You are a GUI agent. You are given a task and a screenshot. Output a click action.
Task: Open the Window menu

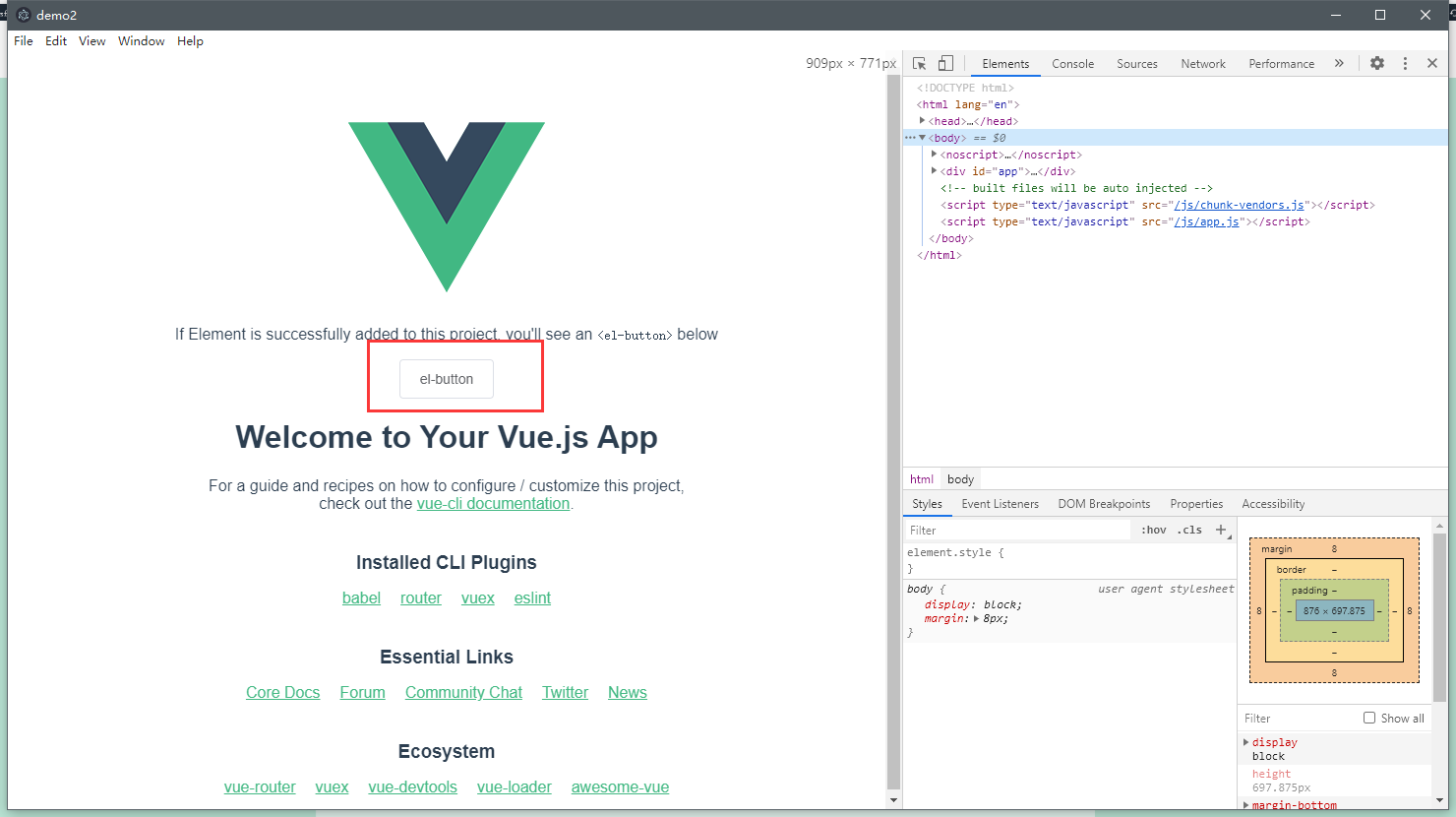click(x=142, y=41)
